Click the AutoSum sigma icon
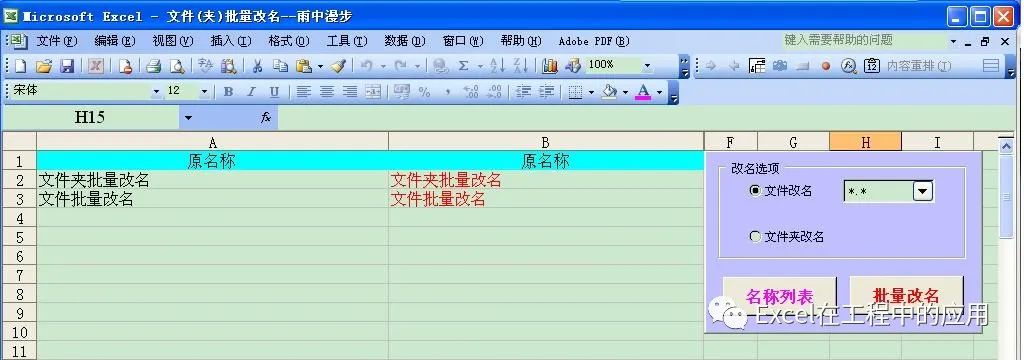This screenshot has height=360, width=1024. (464, 66)
